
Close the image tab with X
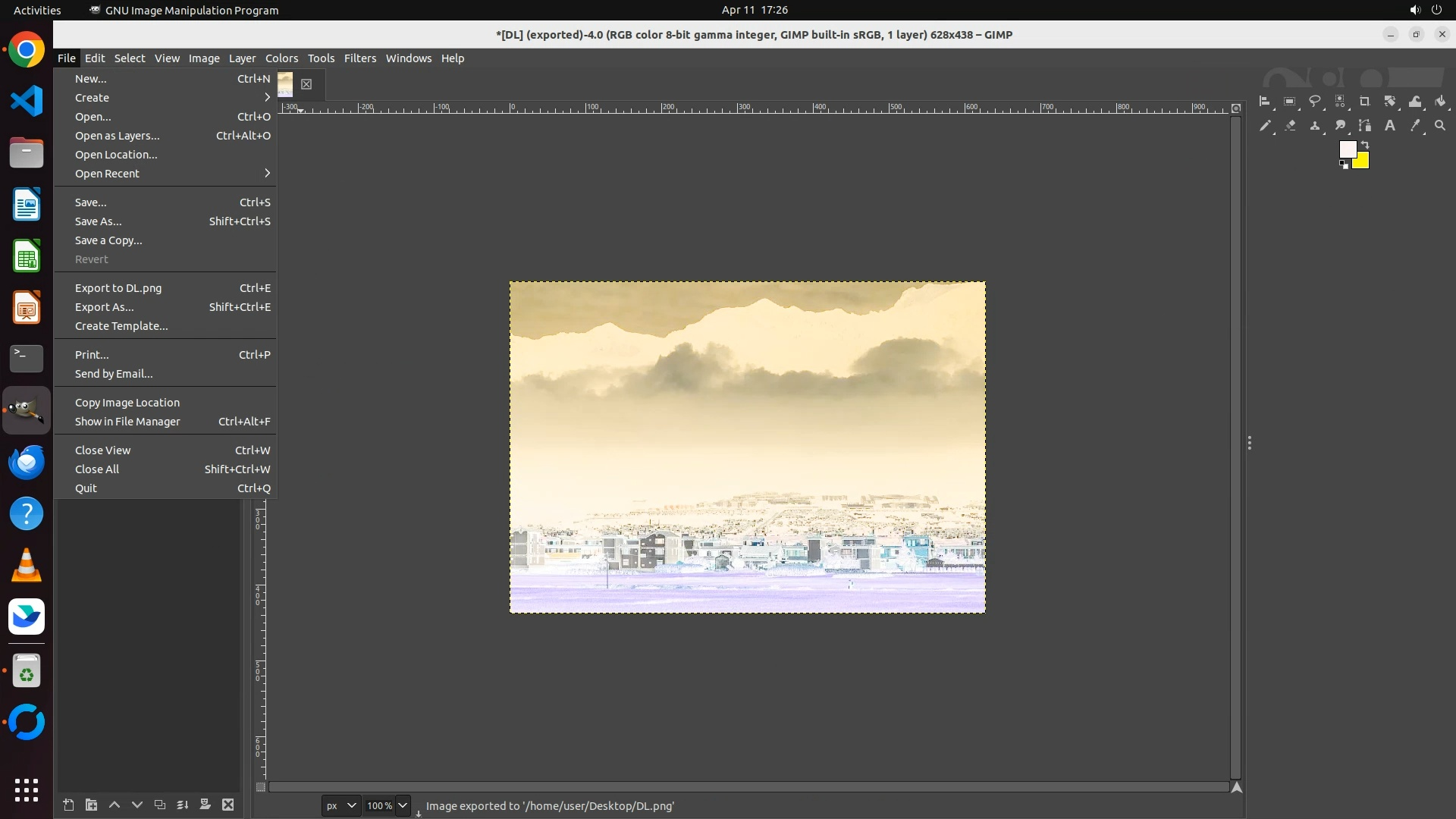[306, 84]
